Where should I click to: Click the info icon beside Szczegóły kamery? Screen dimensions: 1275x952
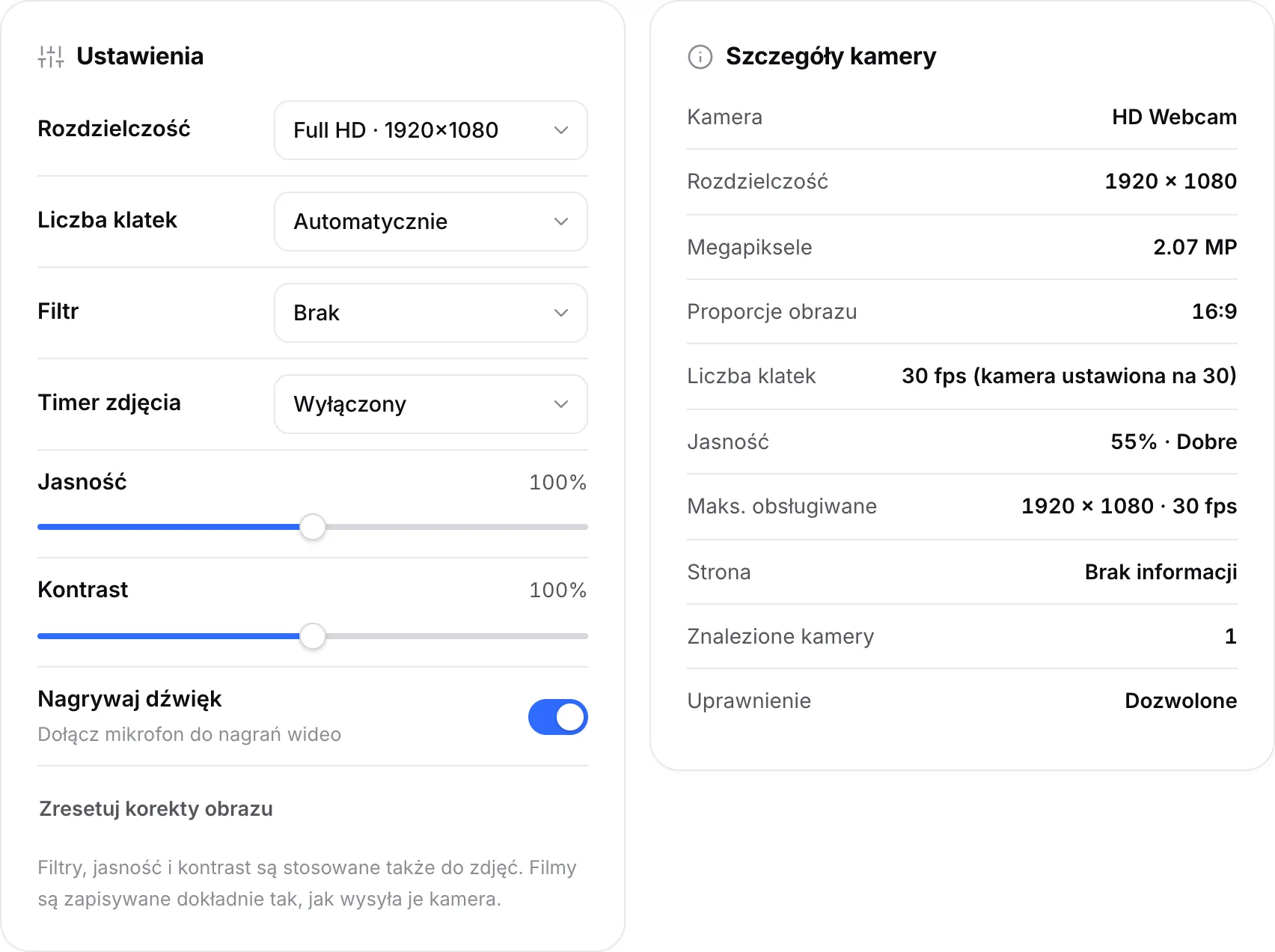click(700, 57)
